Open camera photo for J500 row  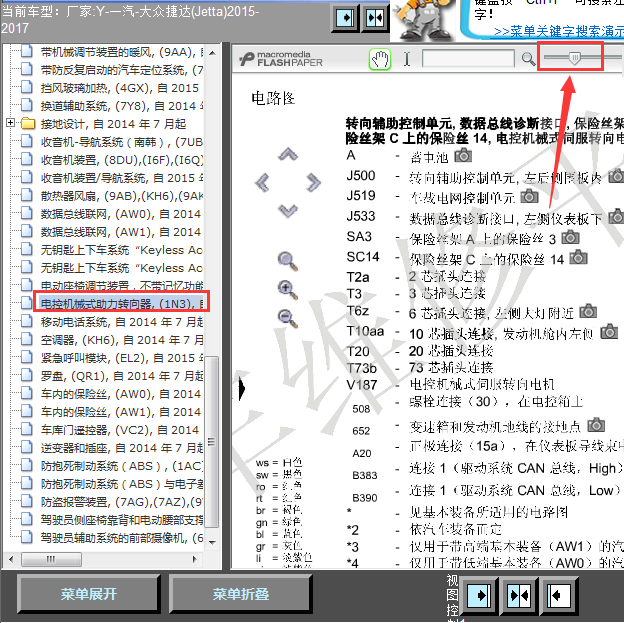(616, 176)
